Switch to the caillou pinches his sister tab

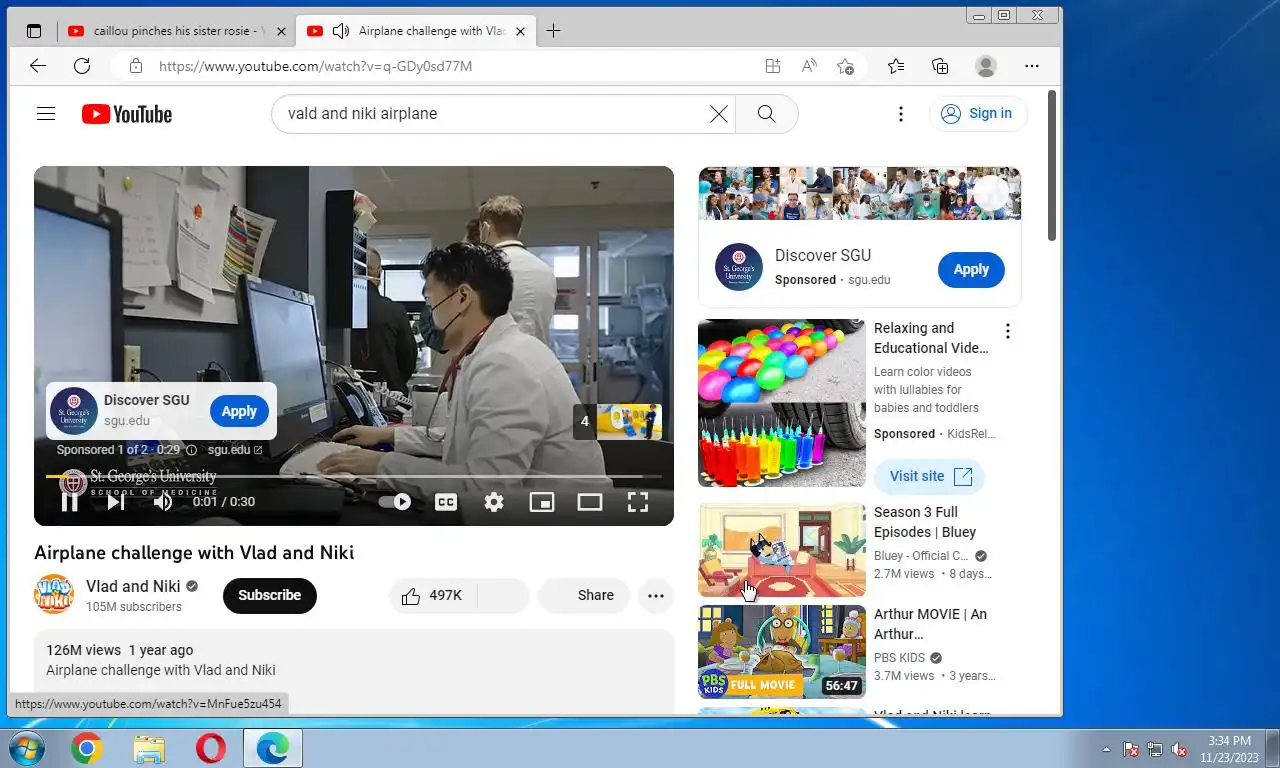[x=178, y=31]
